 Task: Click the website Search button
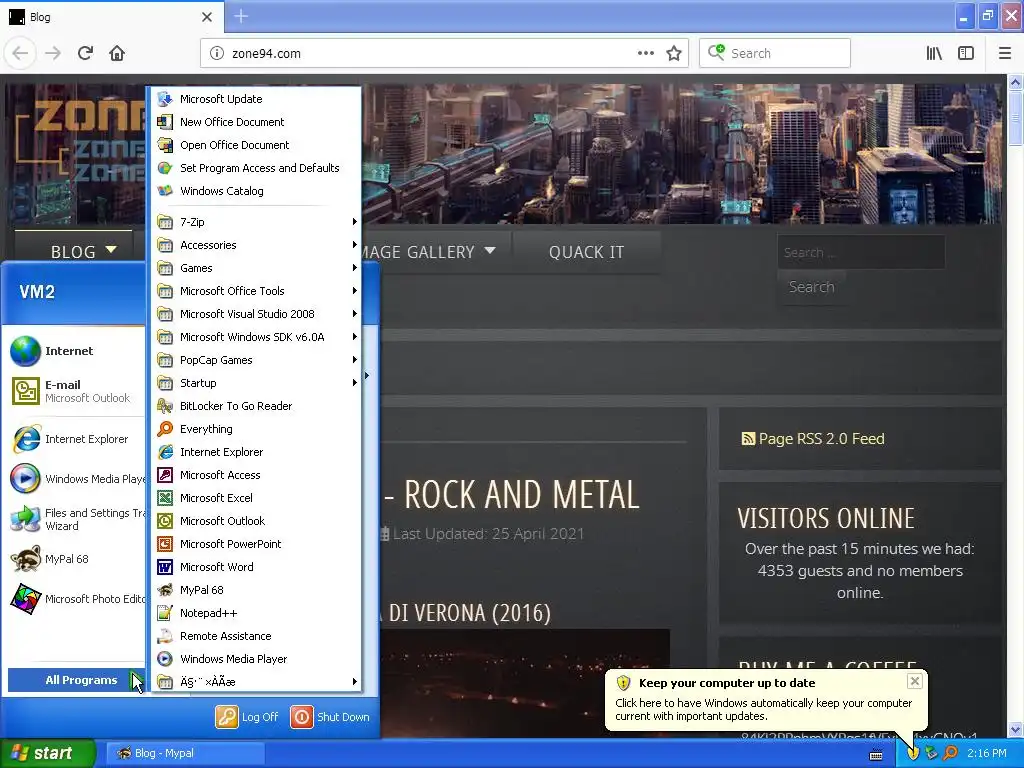pos(812,287)
